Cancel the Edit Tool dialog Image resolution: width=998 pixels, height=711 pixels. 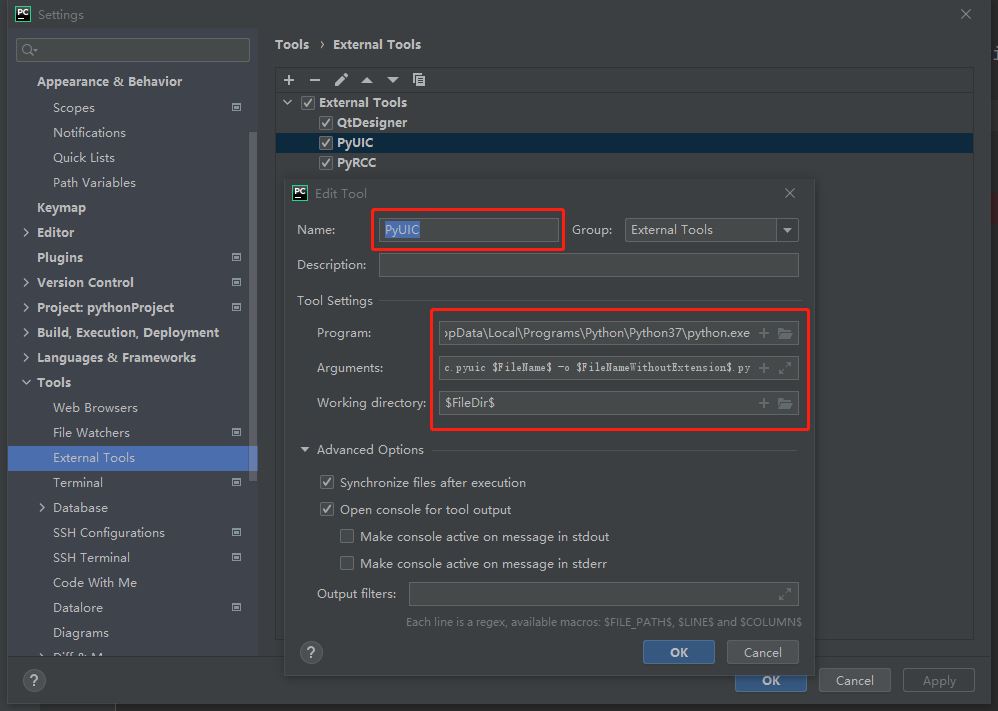(763, 652)
